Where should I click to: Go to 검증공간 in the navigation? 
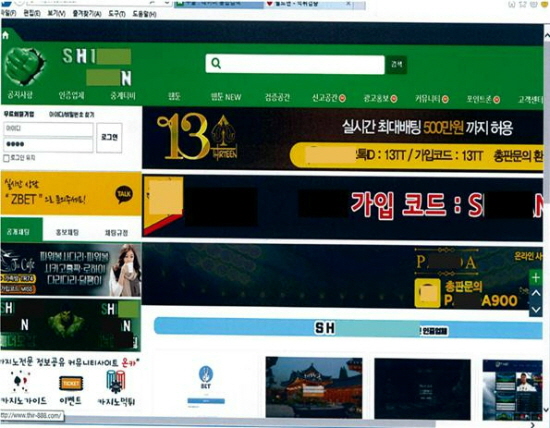(277, 97)
